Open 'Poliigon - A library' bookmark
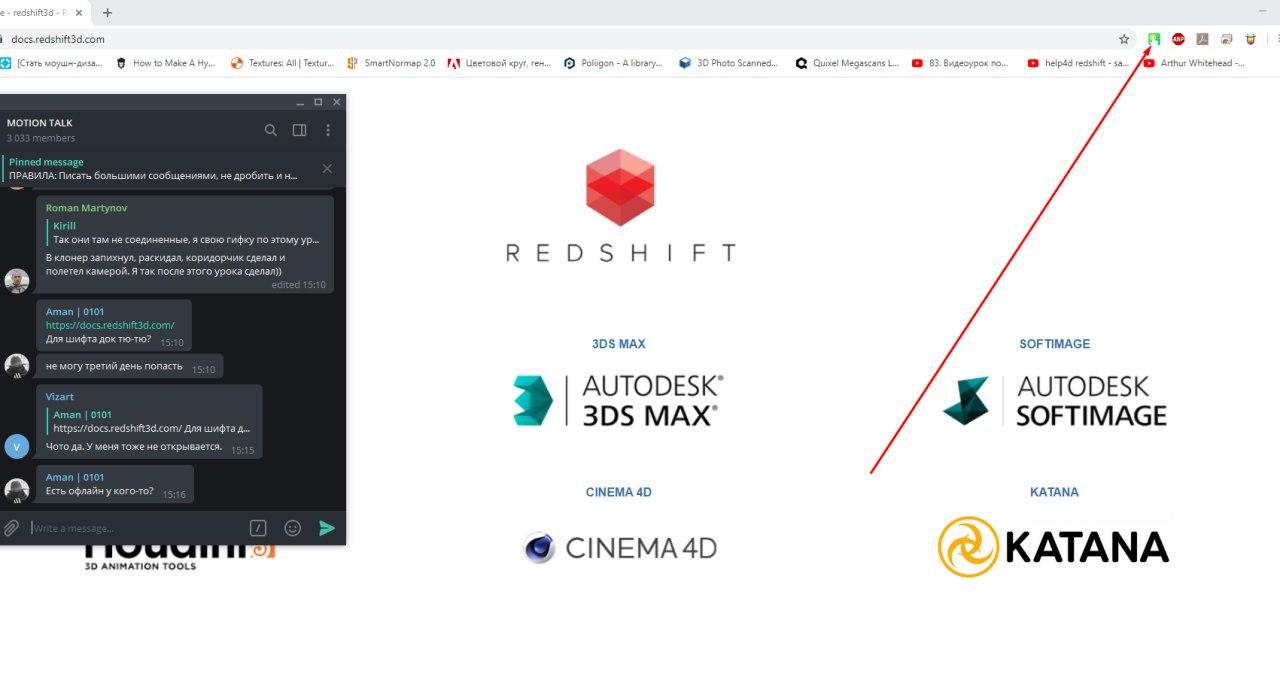 pos(614,63)
